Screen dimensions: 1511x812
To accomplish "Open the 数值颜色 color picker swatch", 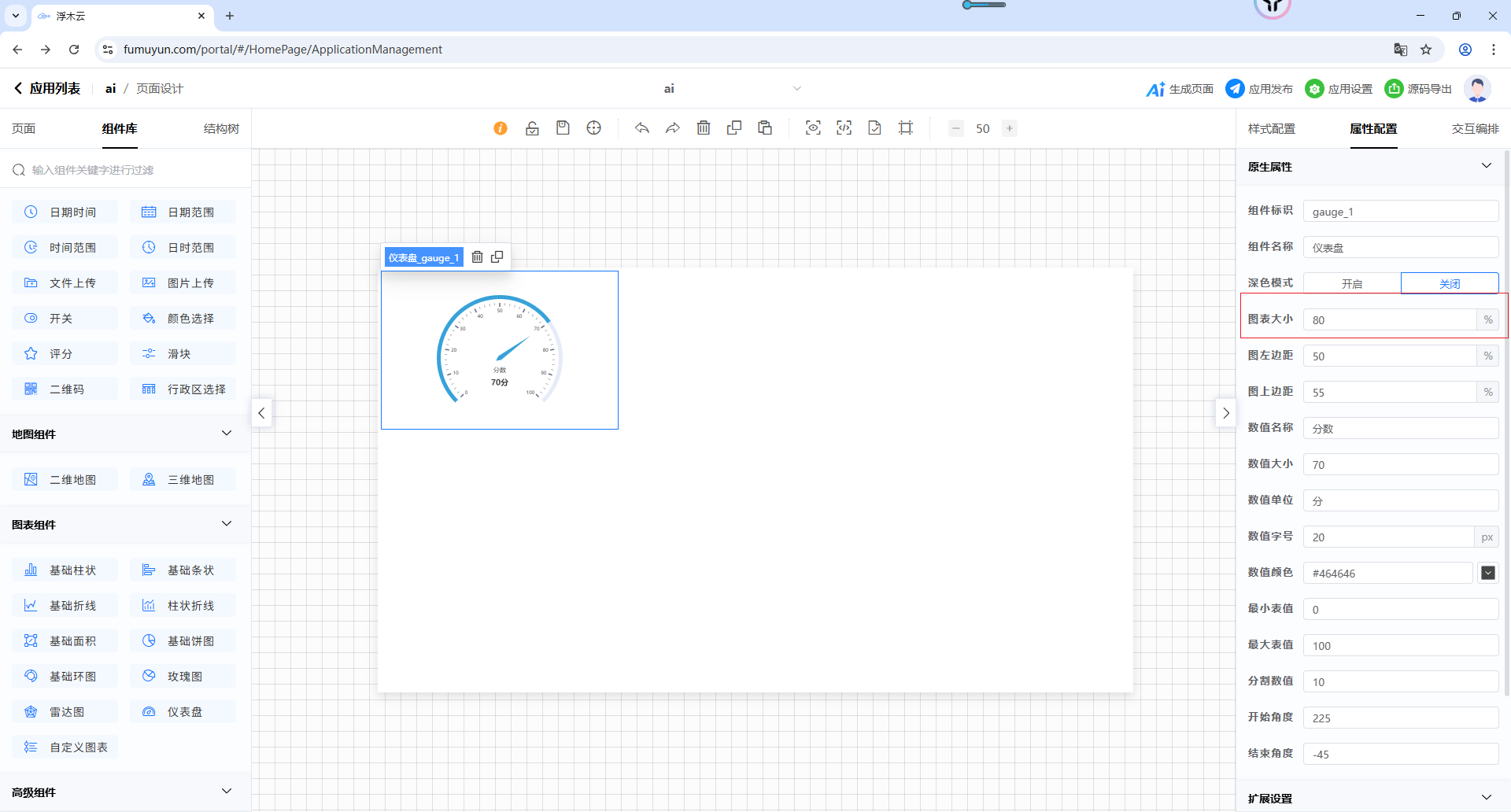I will pyautogui.click(x=1488, y=573).
